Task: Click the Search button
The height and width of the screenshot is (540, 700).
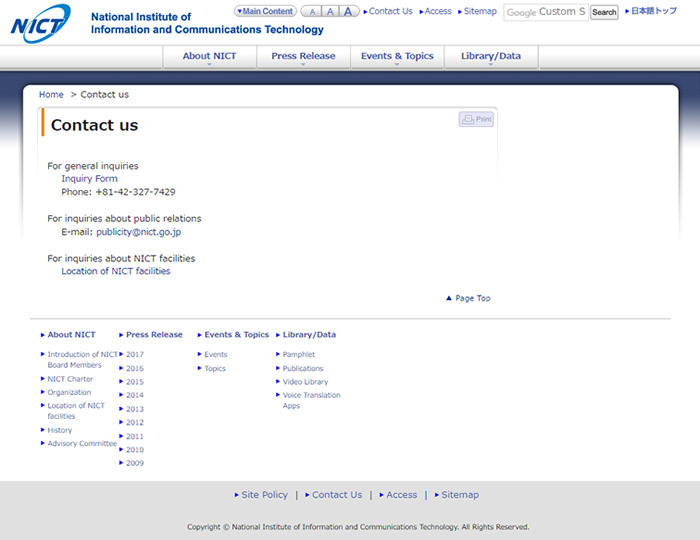Action: point(604,12)
